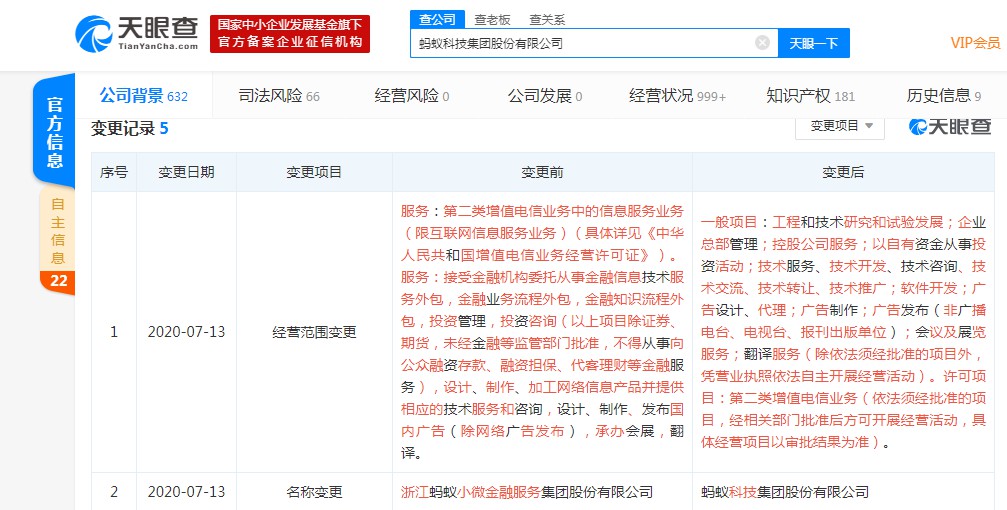This screenshot has width=1007, height=510.
Task: Click the 变更记录 5 section heading
Action: click(129, 128)
